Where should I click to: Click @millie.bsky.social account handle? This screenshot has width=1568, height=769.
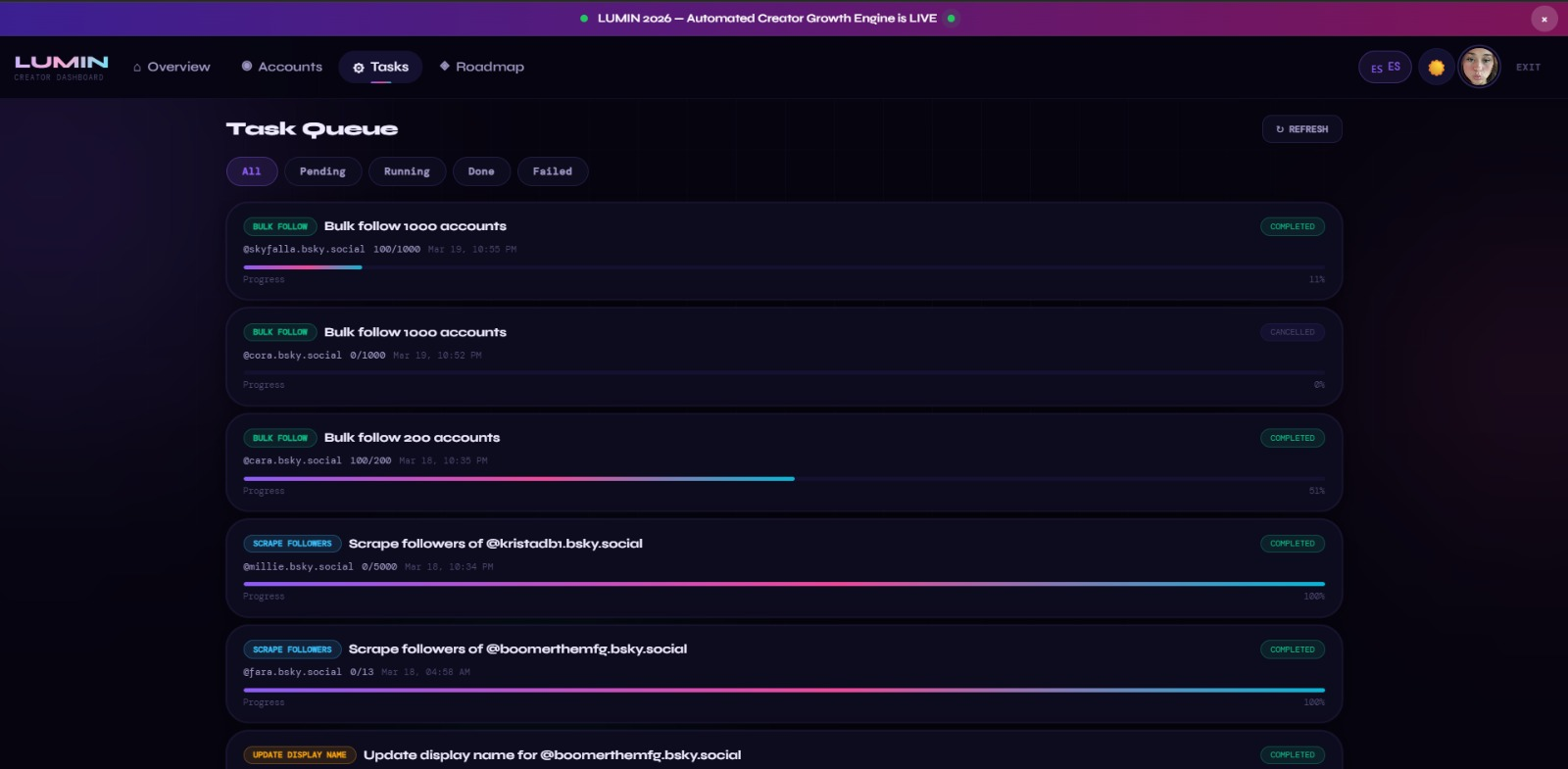point(298,567)
